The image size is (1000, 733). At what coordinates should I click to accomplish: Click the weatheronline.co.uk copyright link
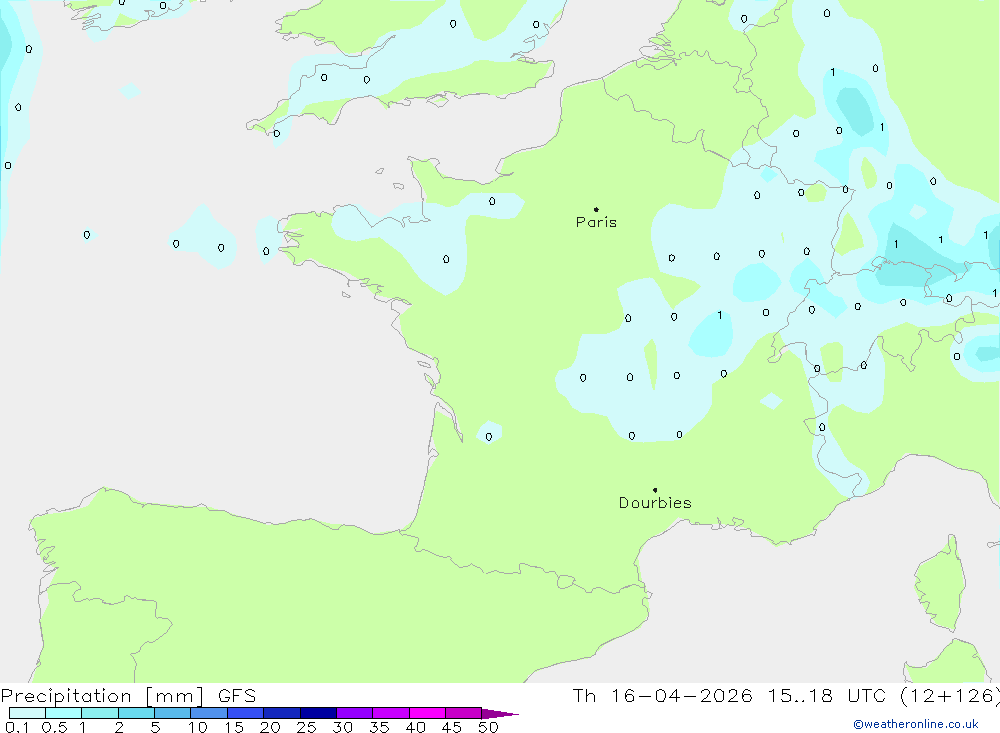pos(915,724)
